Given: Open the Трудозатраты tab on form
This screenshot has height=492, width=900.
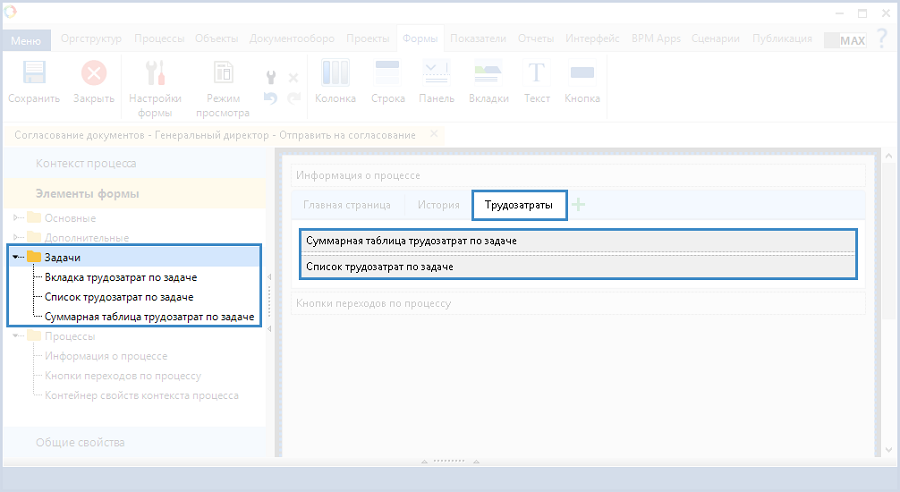Looking at the screenshot, I should click(x=518, y=204).
